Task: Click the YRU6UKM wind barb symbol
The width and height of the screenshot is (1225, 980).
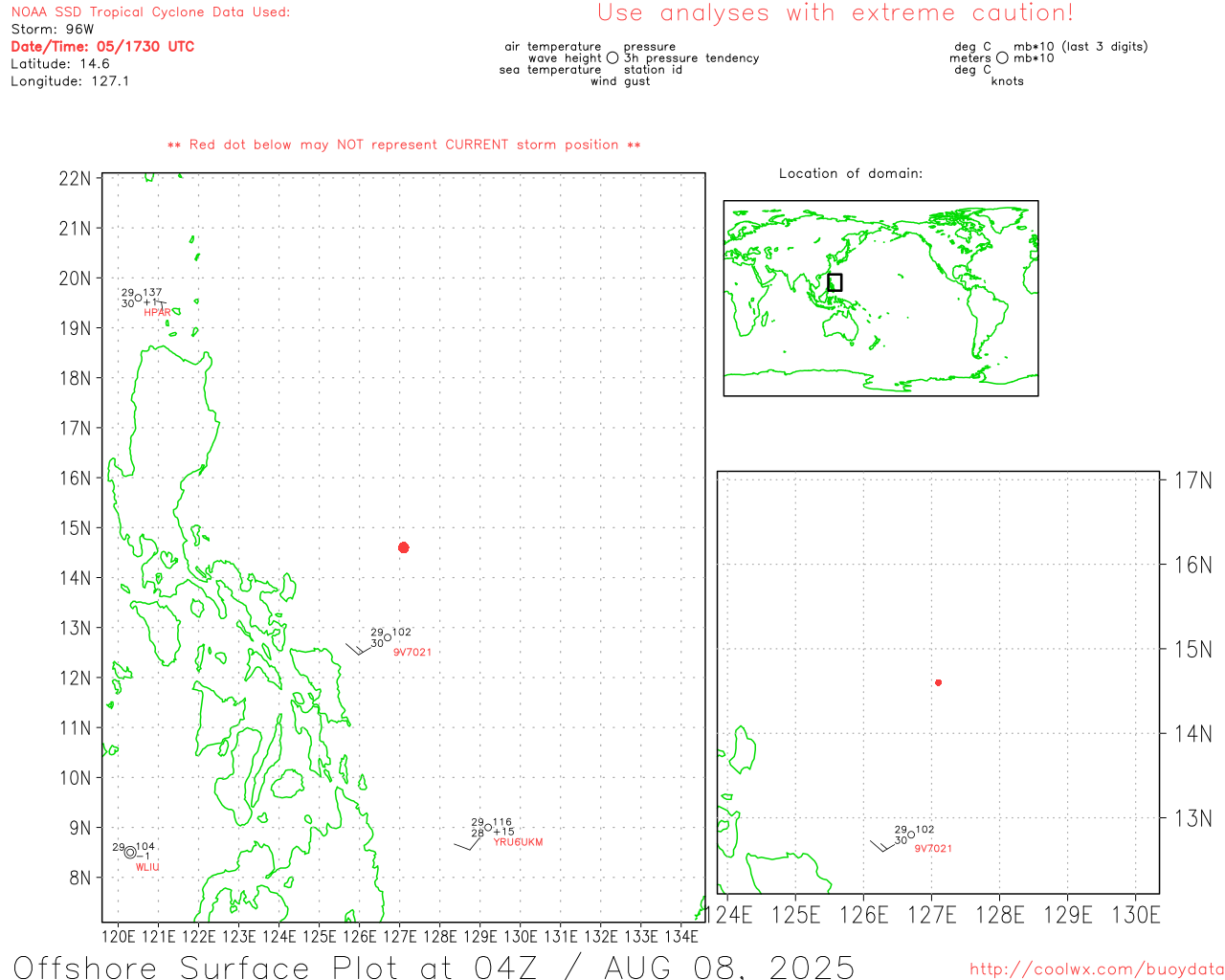Action: click(466, 843)
